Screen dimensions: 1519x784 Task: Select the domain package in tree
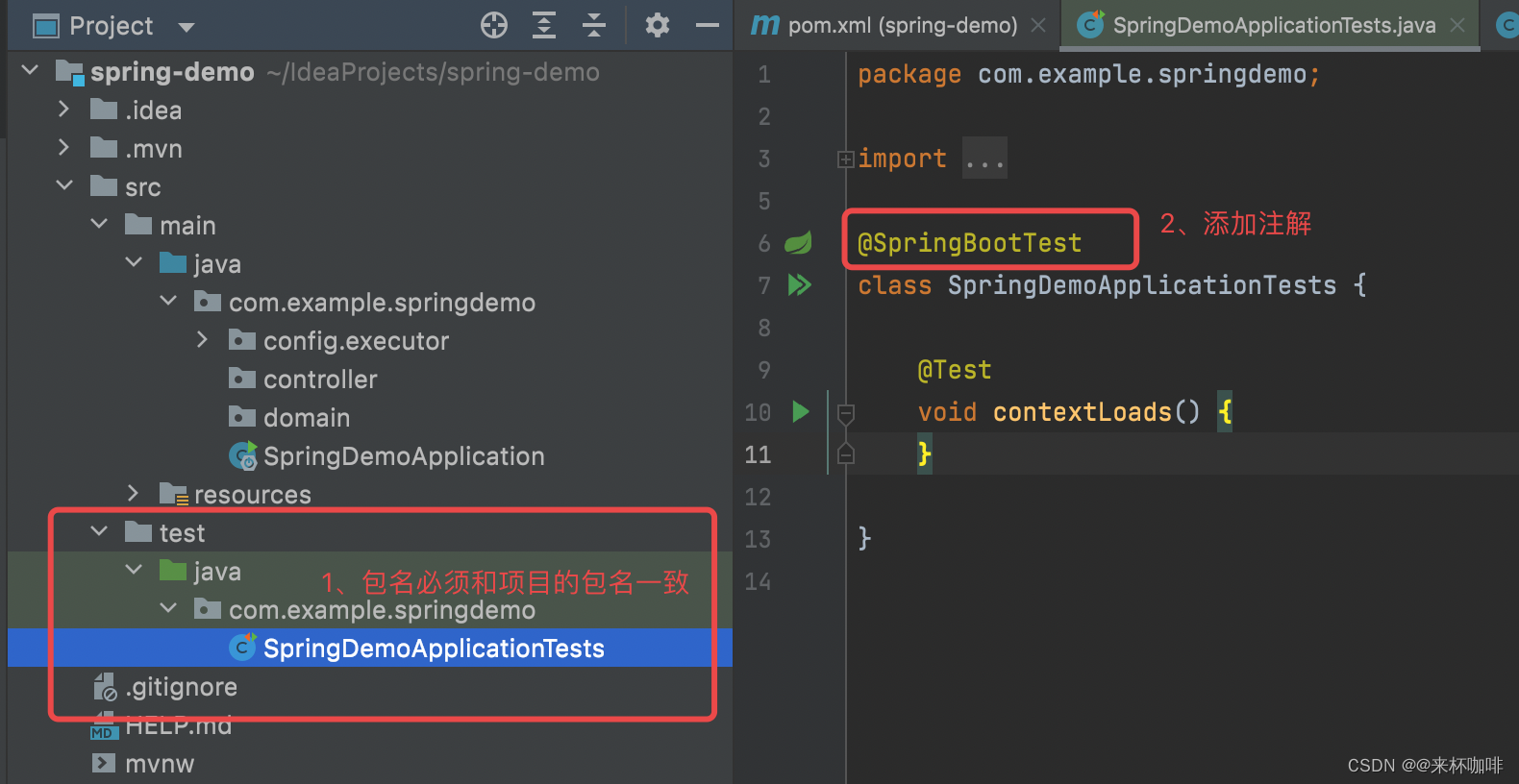click(307, 418)
